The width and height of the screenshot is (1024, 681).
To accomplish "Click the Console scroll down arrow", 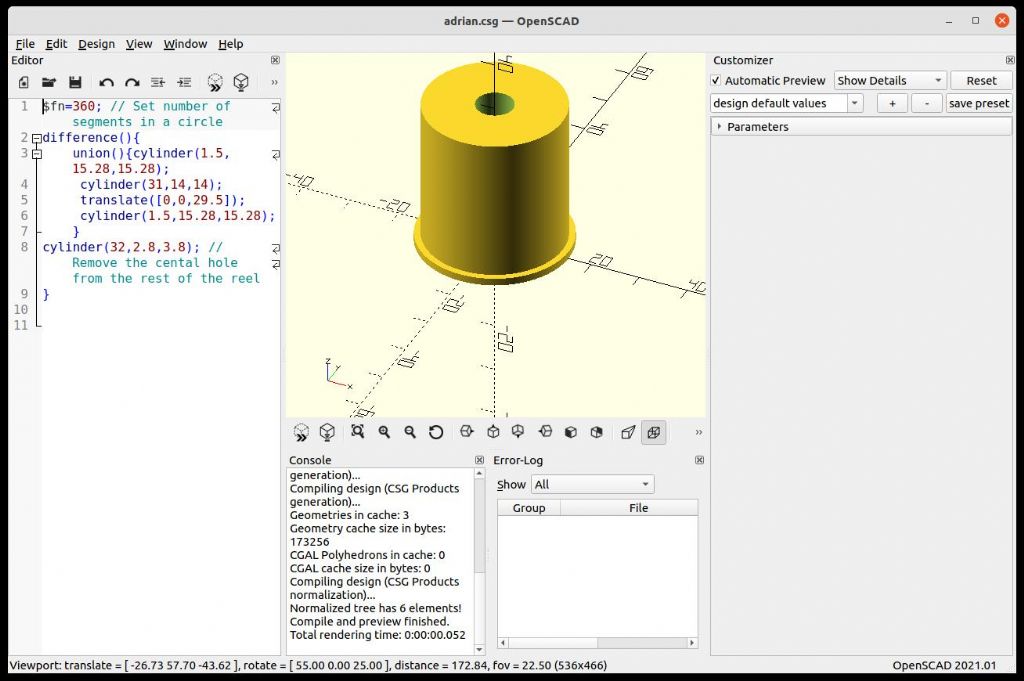I will point(479,649).
